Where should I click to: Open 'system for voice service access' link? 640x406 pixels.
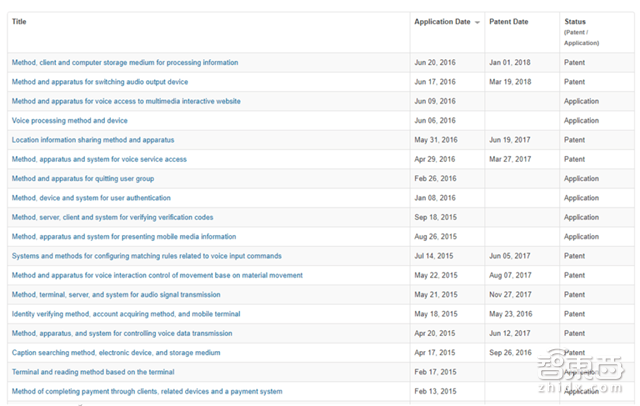pos(99,159)
